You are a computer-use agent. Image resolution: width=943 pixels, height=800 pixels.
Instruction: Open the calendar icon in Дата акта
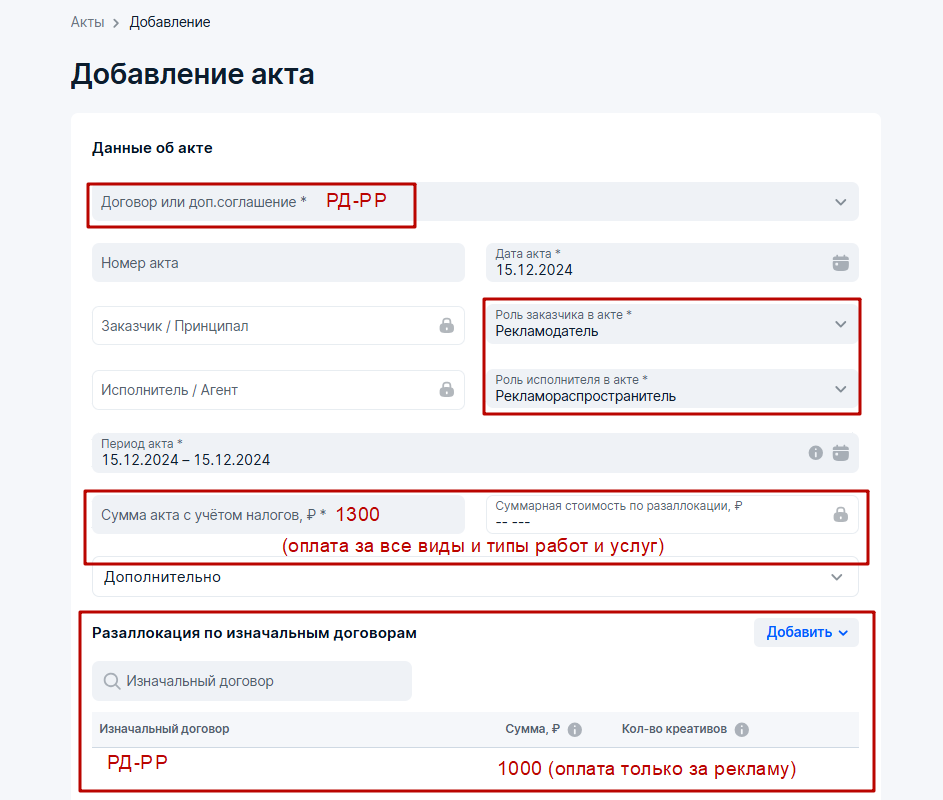tap(840, 263)
